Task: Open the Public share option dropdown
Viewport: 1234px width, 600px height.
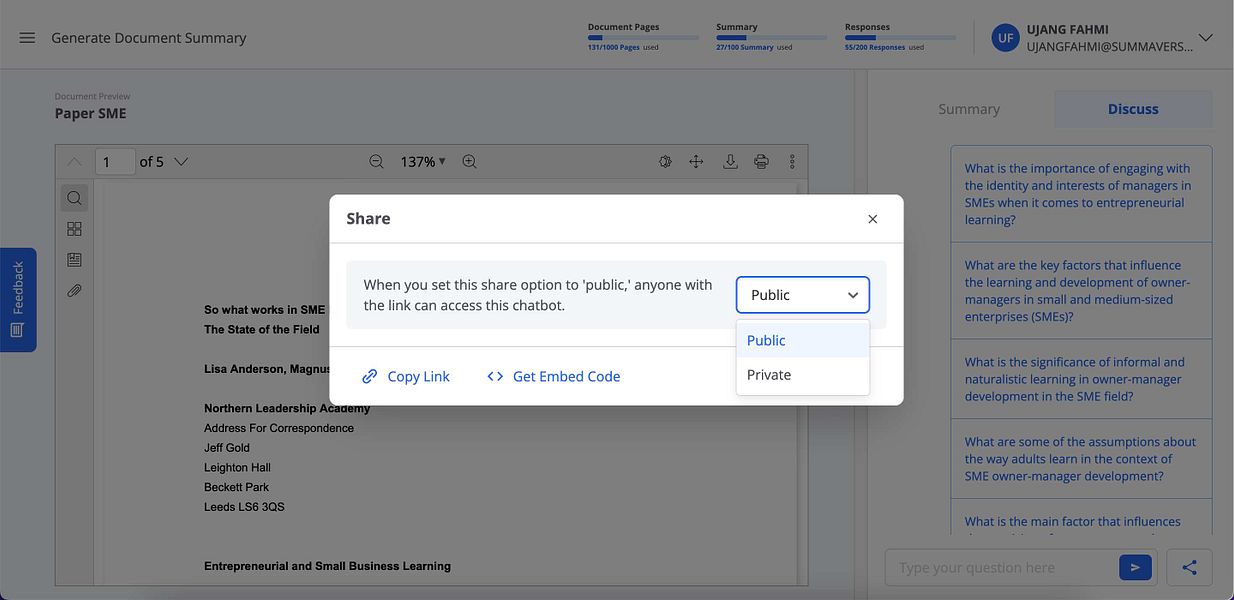Action: pos(803,295)
